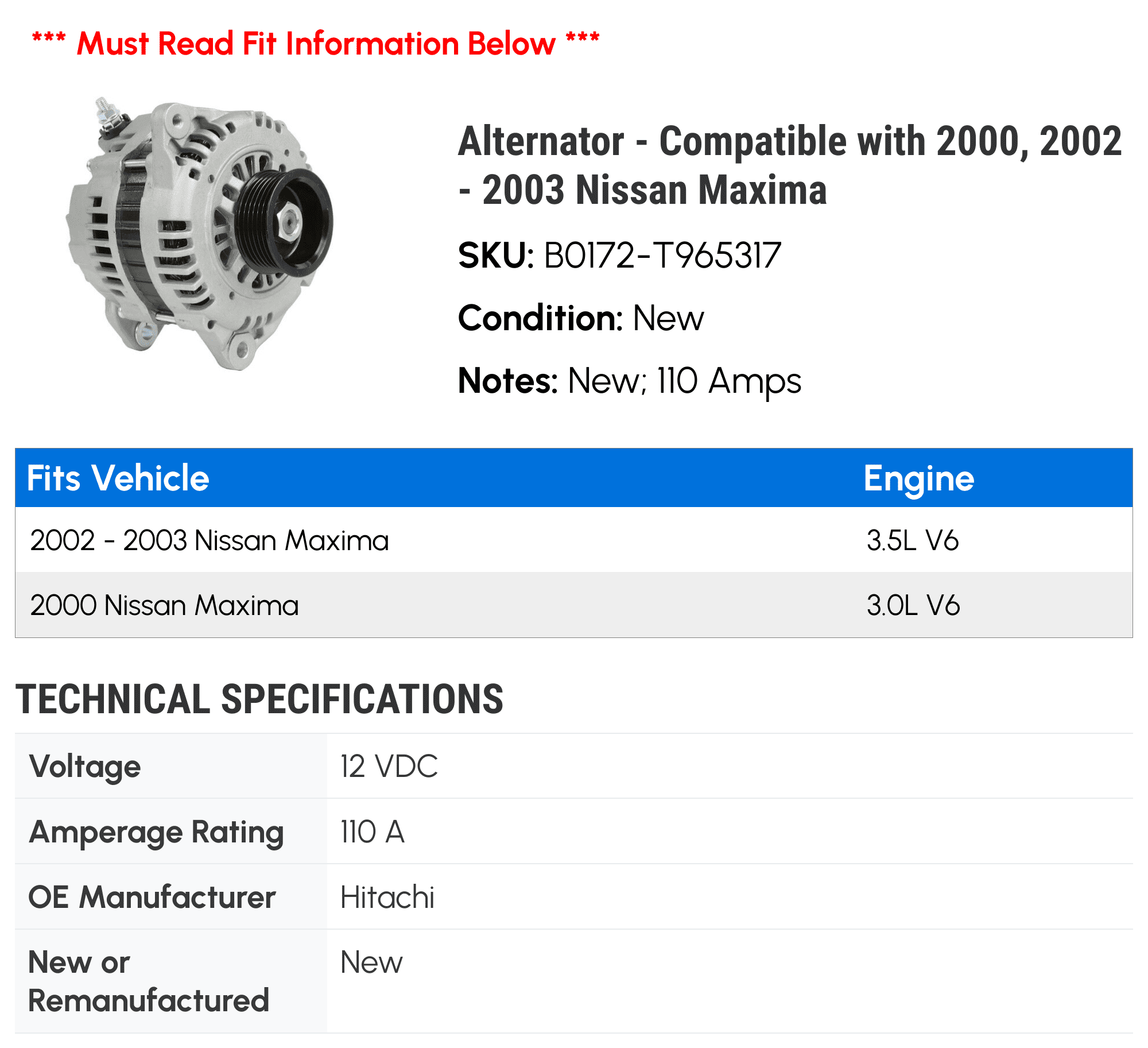Click the 3.5L V6 engine cell
This screenshot has width=1148, height=1048.
coord(913,540)
